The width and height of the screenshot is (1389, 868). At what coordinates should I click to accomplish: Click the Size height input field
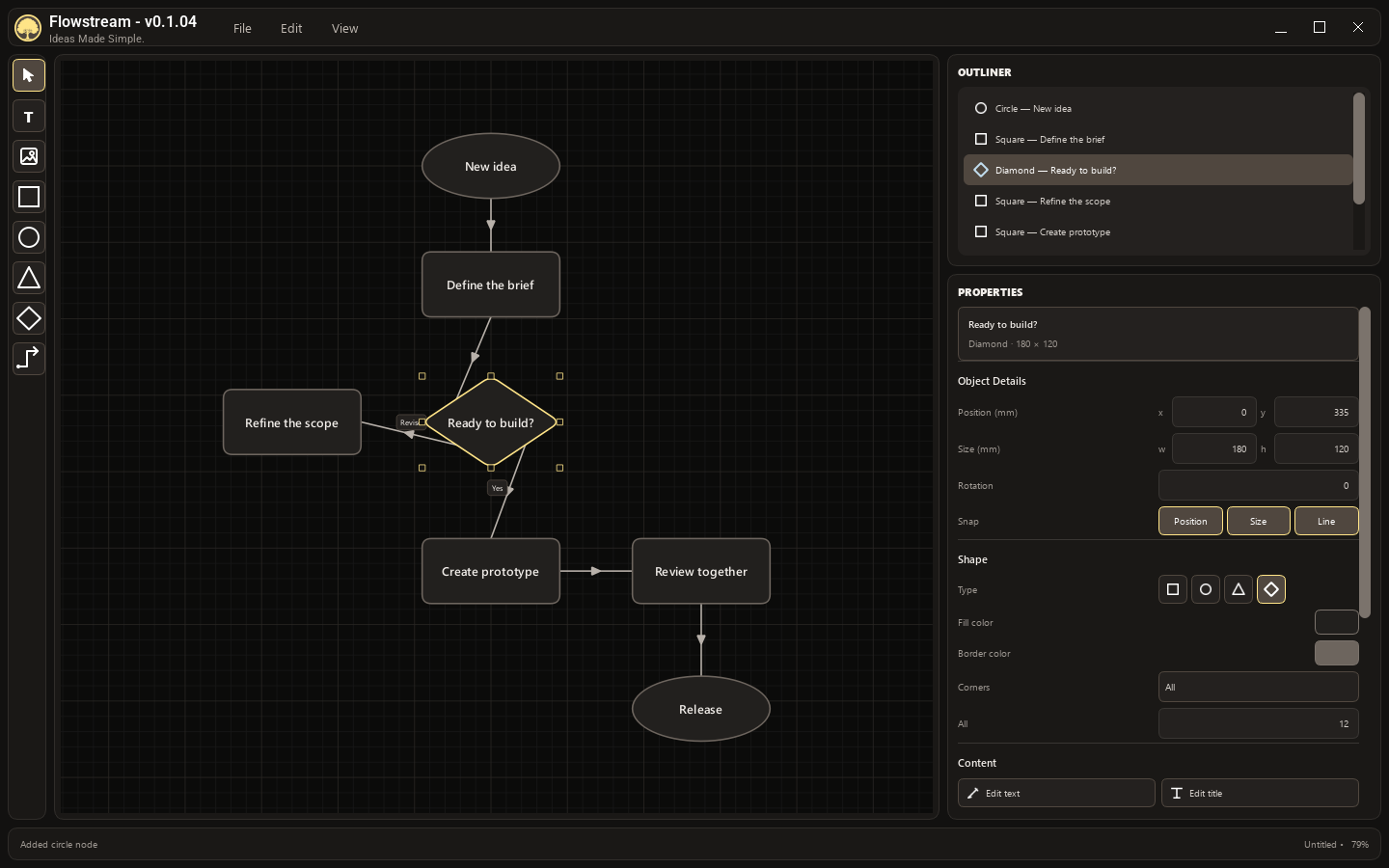click(x=1317, y=448)
